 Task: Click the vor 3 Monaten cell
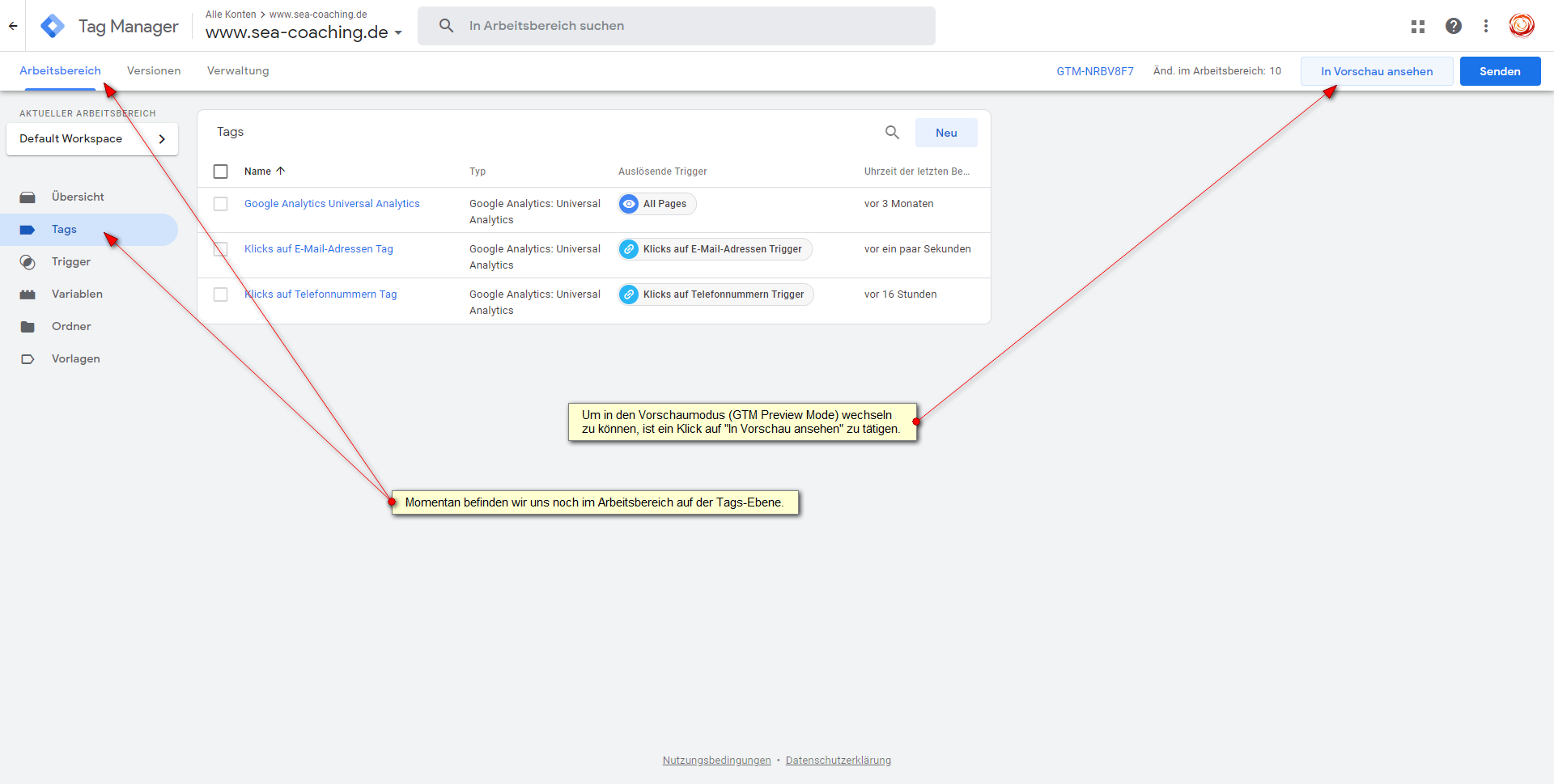(899, 204)
